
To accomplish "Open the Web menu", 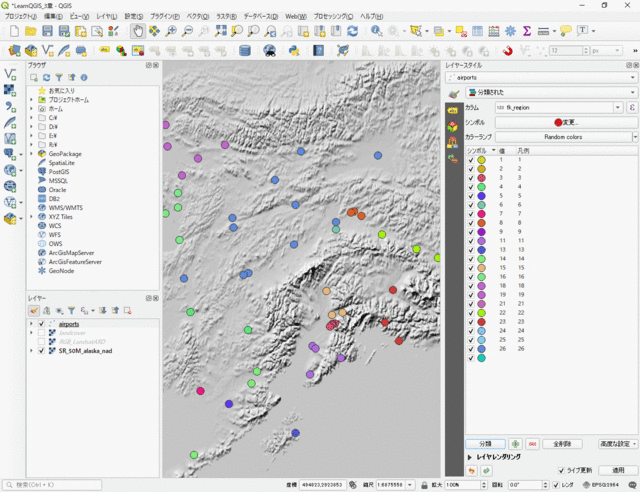I will coord(296,16).
